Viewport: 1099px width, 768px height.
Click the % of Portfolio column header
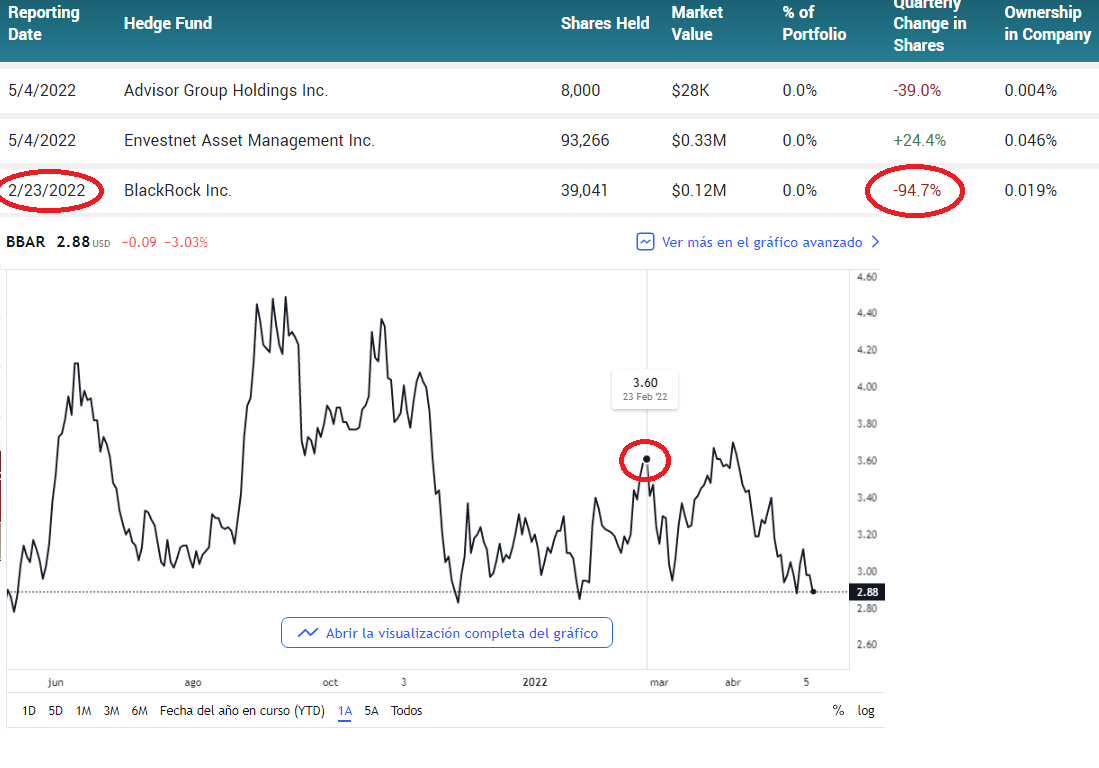[814, 23]
